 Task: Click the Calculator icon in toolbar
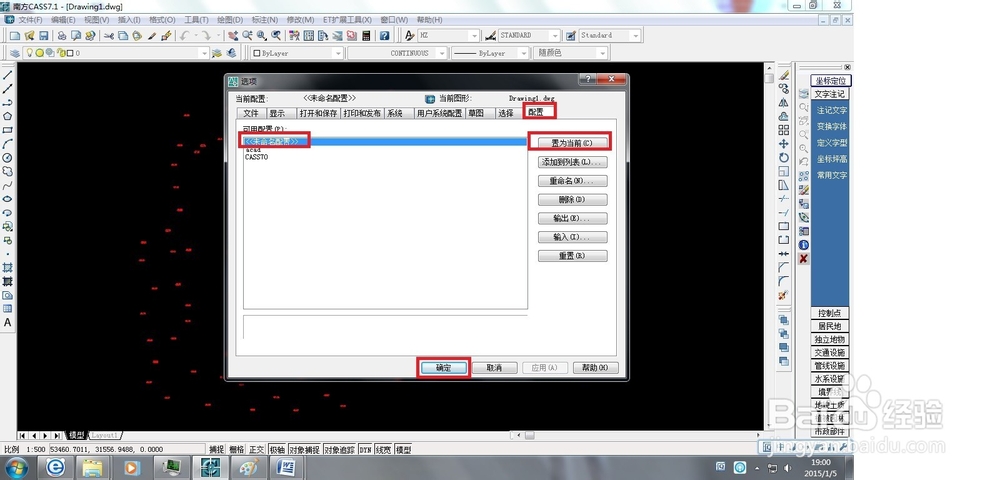[367, 36]
